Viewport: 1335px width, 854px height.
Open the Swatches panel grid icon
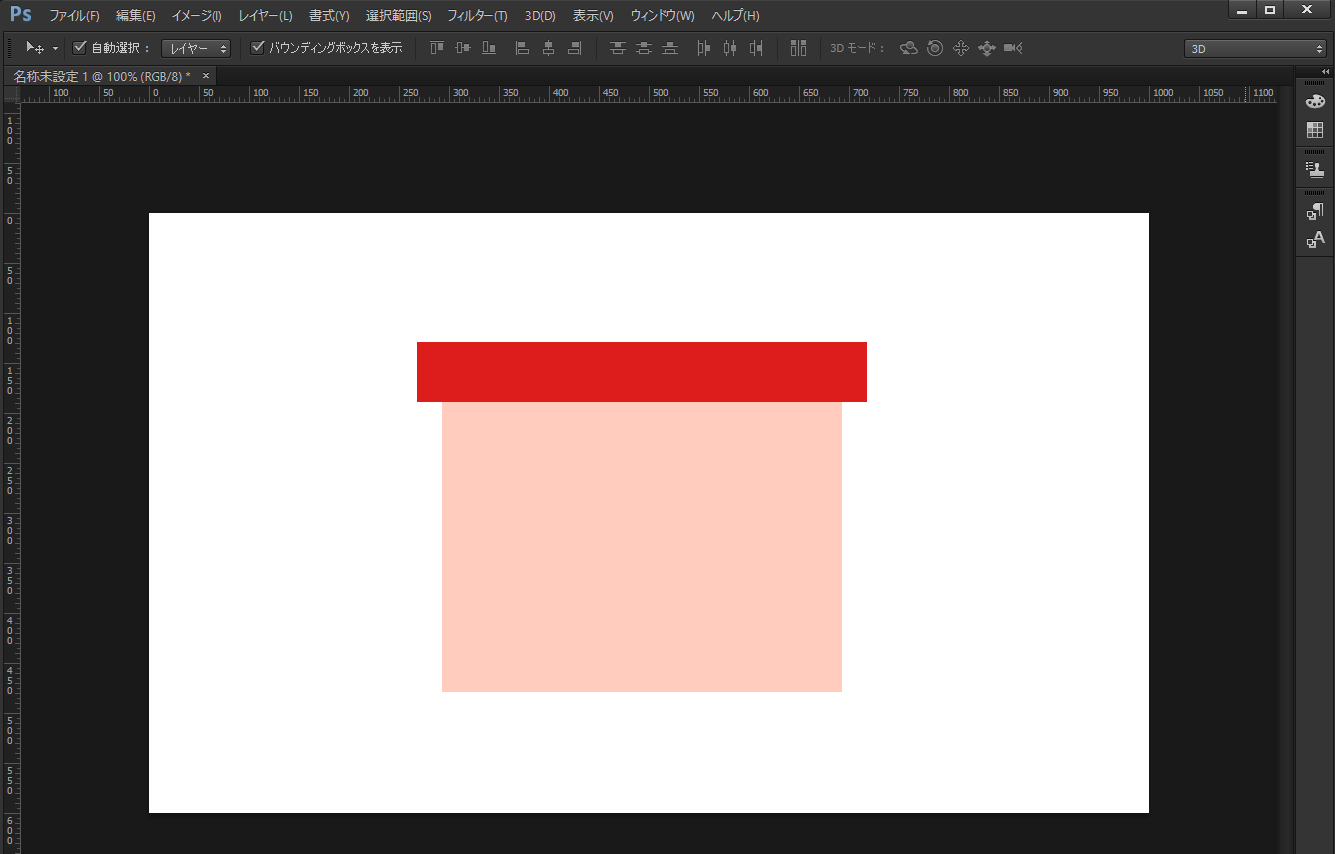click(1314, 131)
